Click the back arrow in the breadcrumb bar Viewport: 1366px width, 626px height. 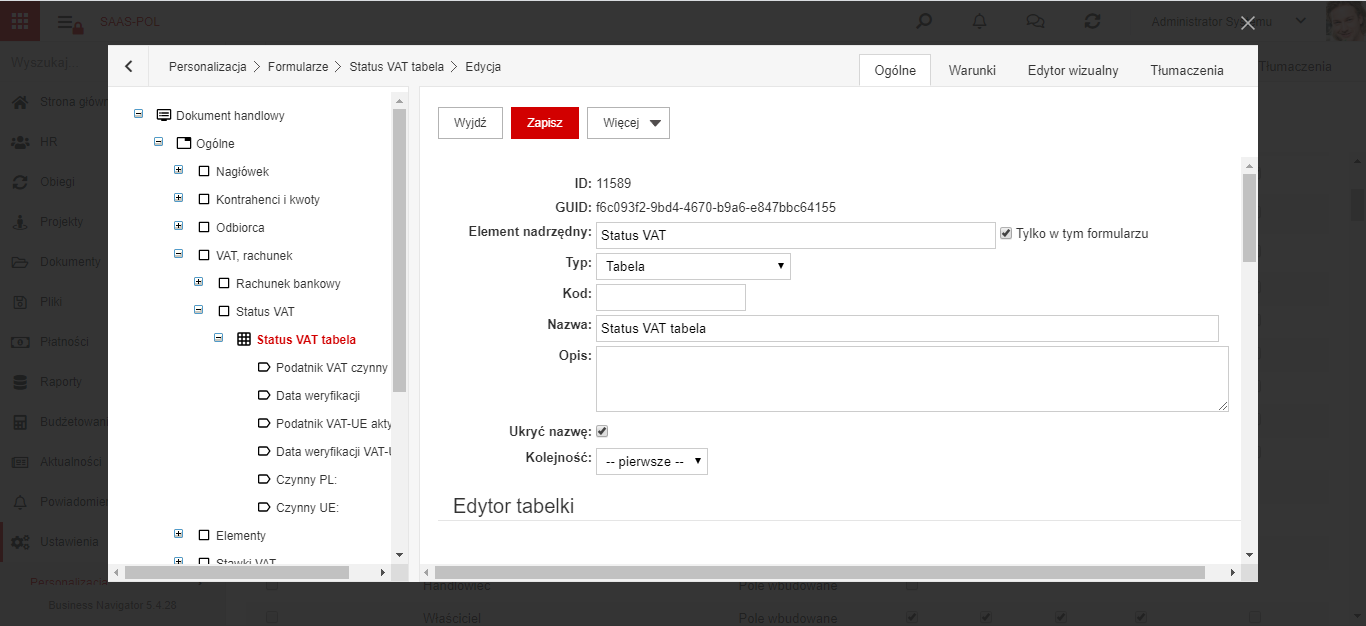click(129, 67)
